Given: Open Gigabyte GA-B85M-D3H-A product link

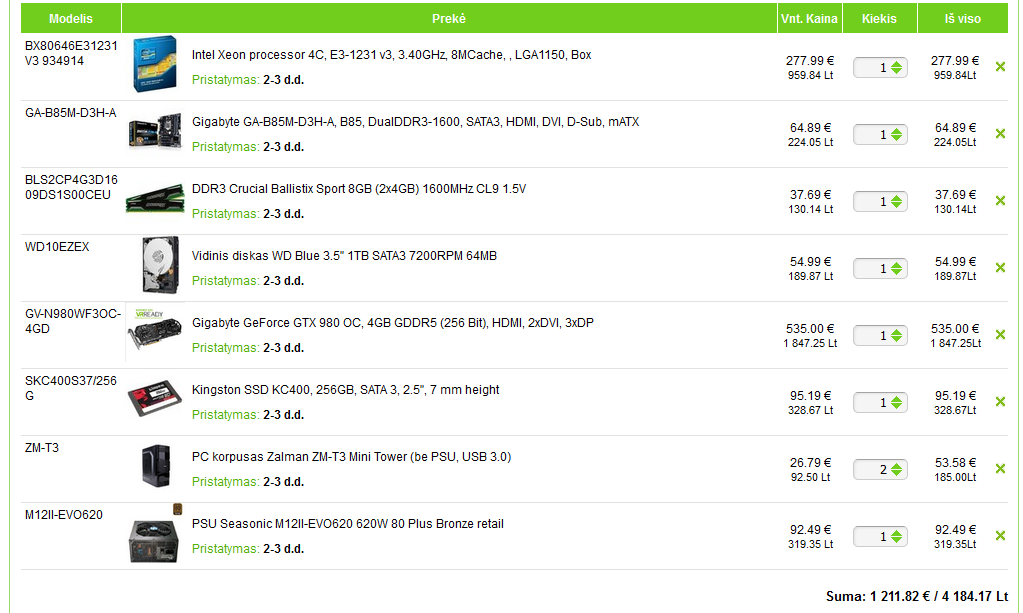Looking at the screenshot, I should [x=416, y=122].
